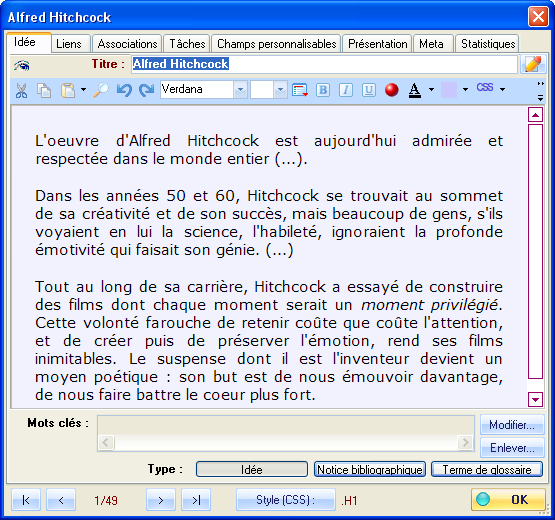Click the Modifier... button

(512, 425)
